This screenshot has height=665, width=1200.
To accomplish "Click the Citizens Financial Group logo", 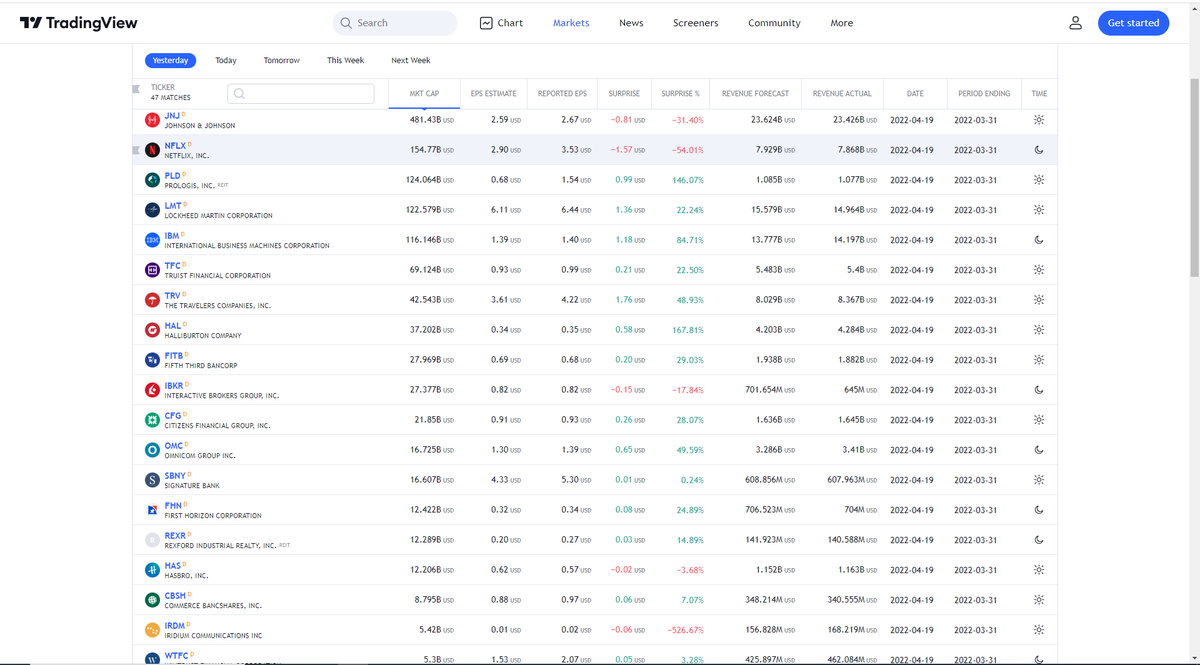I will click(x=152, y=420).
